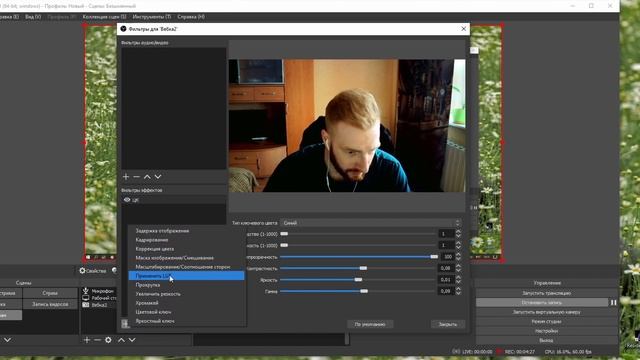Click the Контрастность slider

pyautogui.click(x=358, y=268)
